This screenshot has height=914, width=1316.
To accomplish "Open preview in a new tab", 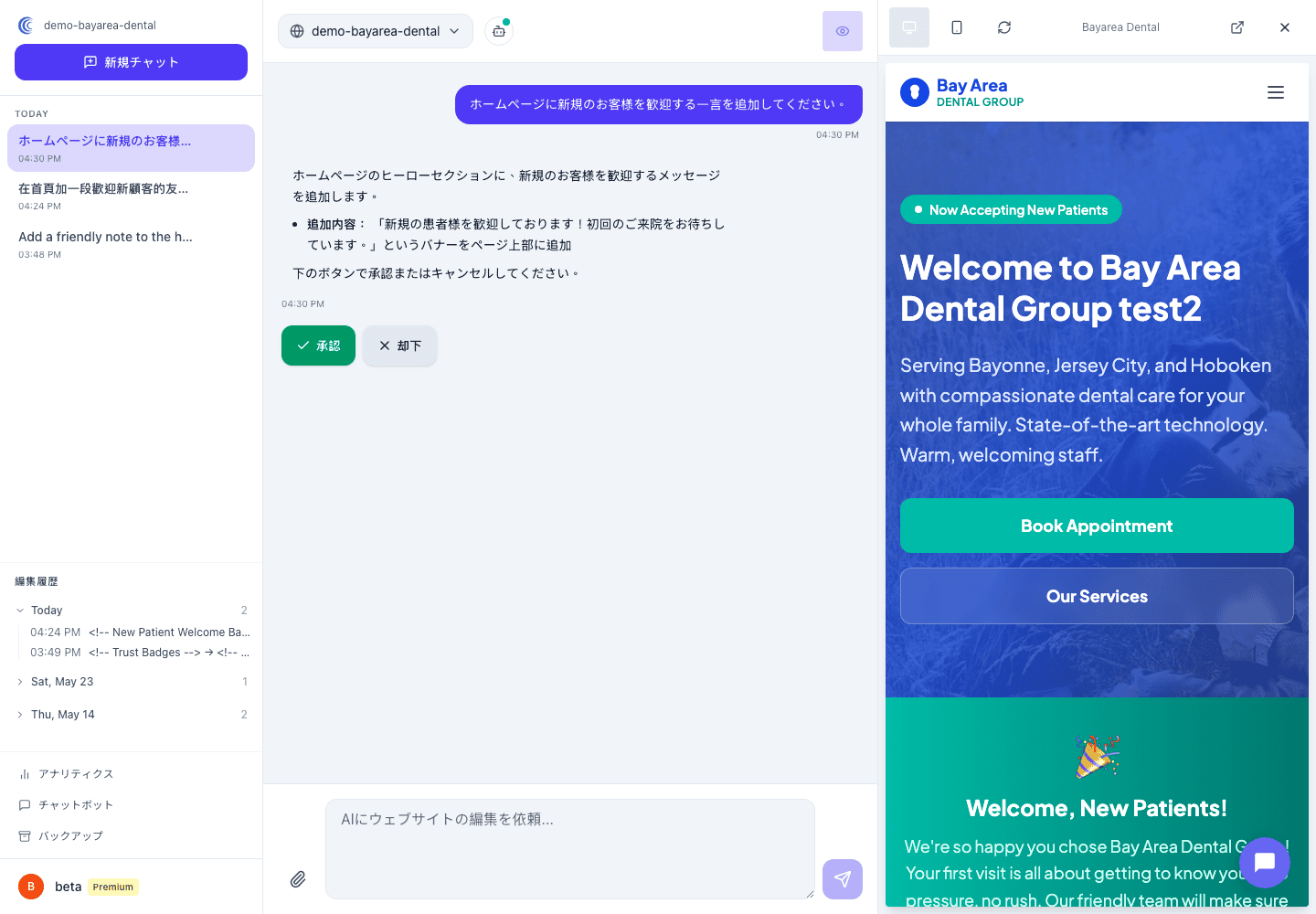I will coord(1237,27).
